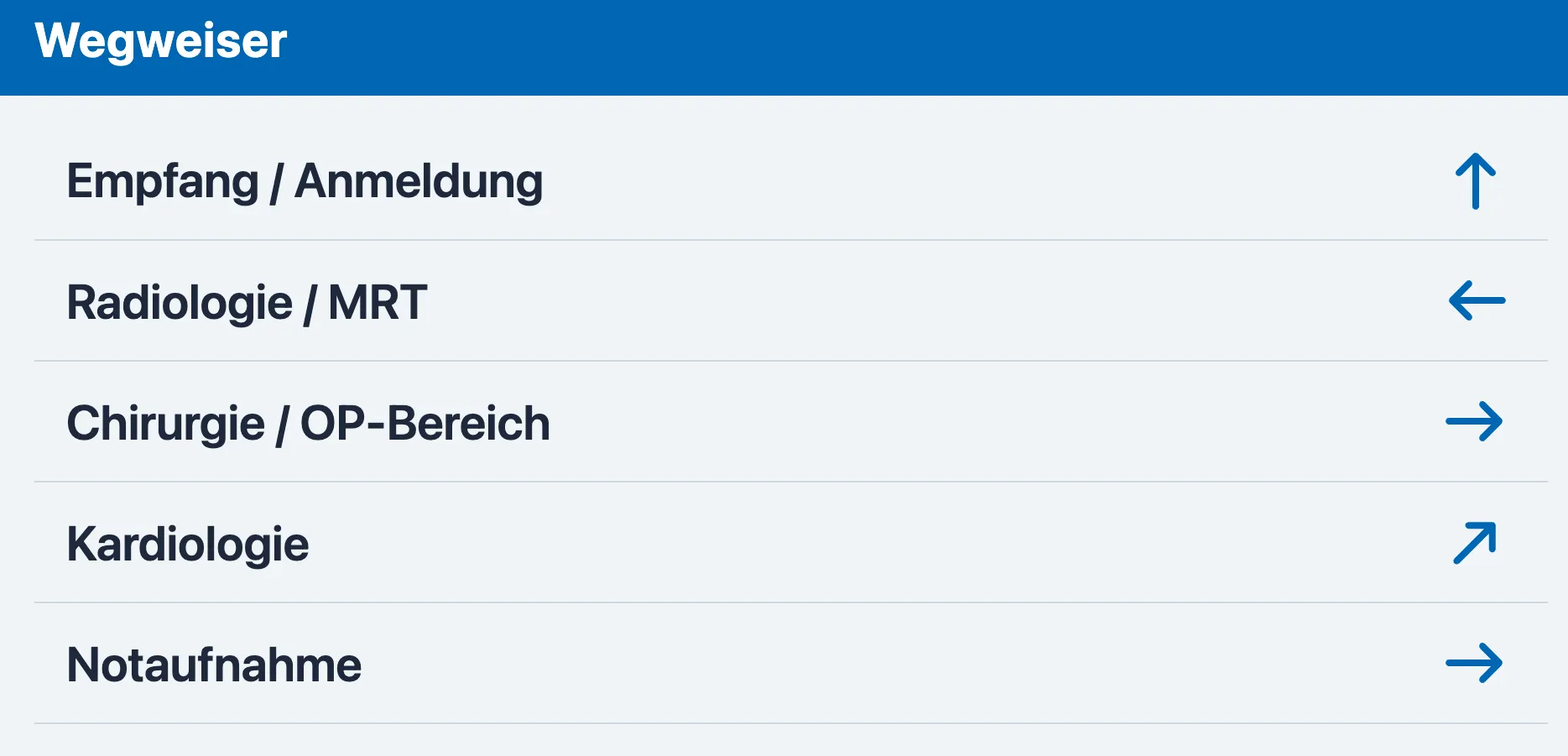Click the slash between Empfang and Anmeldung
The width and height of the screenshot is (1568, 756).
pyautogui.click(x=276, y=182)
